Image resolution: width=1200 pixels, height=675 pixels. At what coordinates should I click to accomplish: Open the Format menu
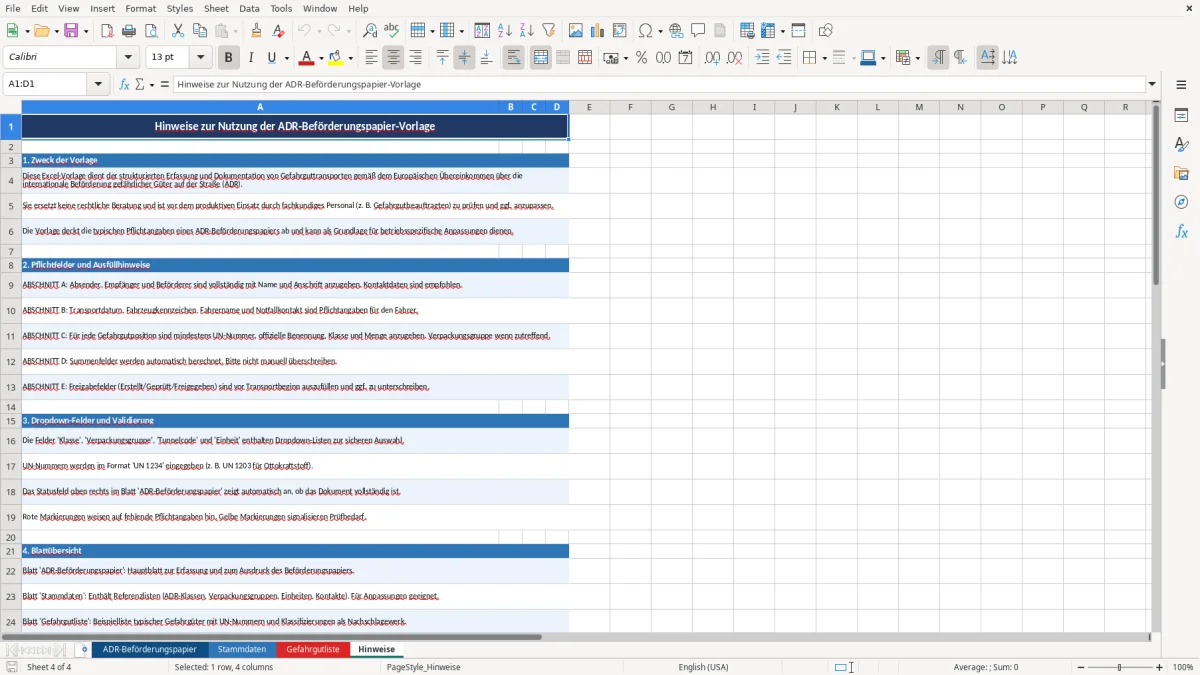[x=140, y=8]
